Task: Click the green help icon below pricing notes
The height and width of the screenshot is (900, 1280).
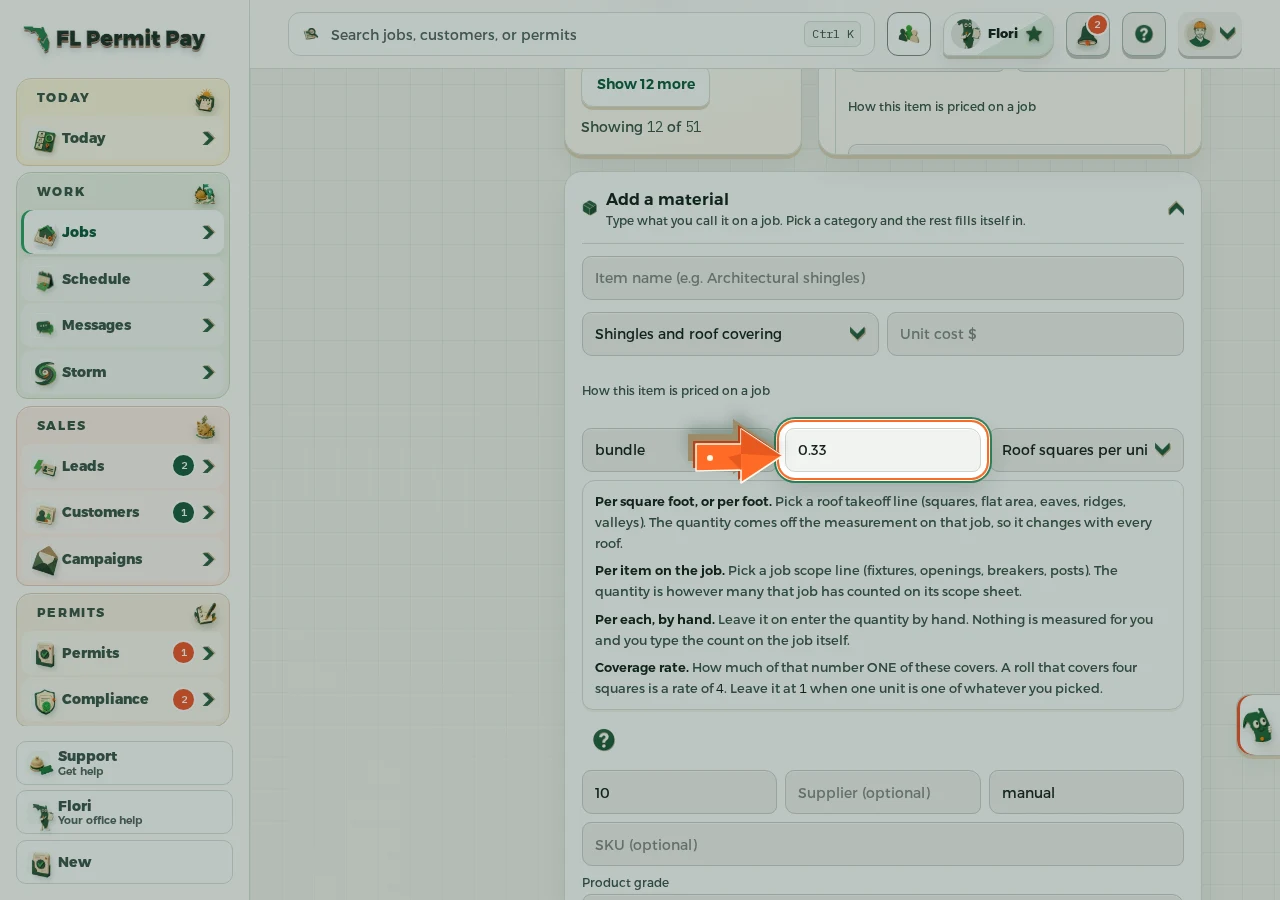Action: click(603, 740)
